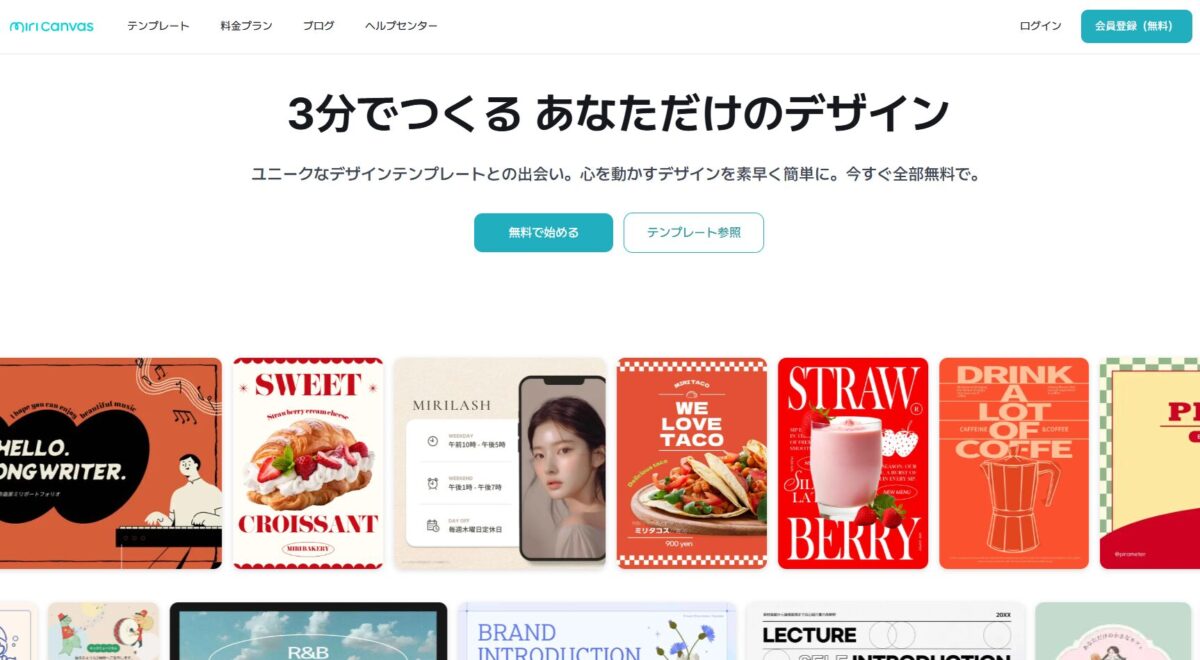Choose the We Love Taco template

[x=692, y=463]
